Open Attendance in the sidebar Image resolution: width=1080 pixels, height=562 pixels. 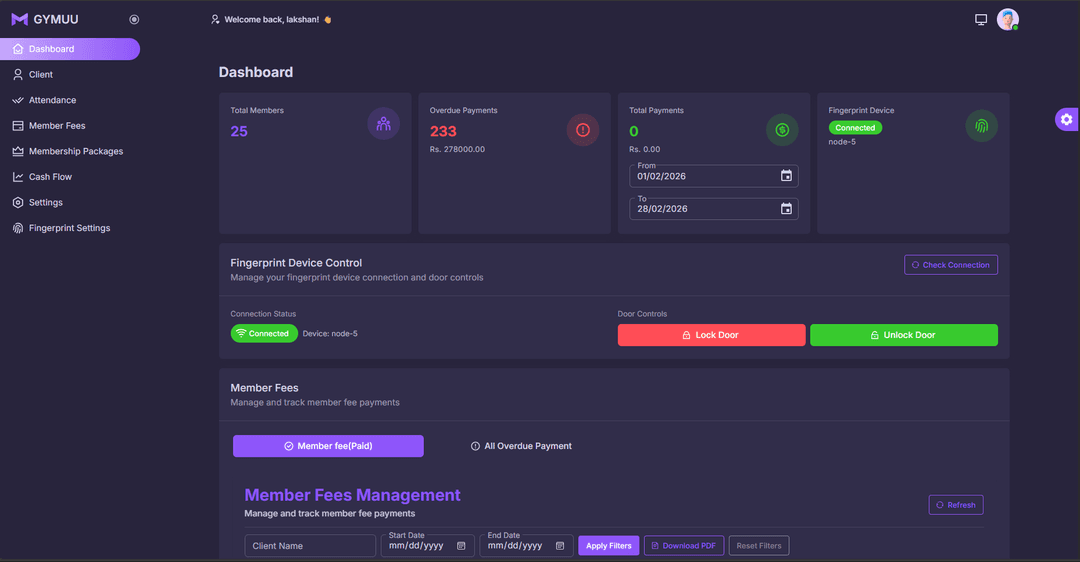(52, 100)
